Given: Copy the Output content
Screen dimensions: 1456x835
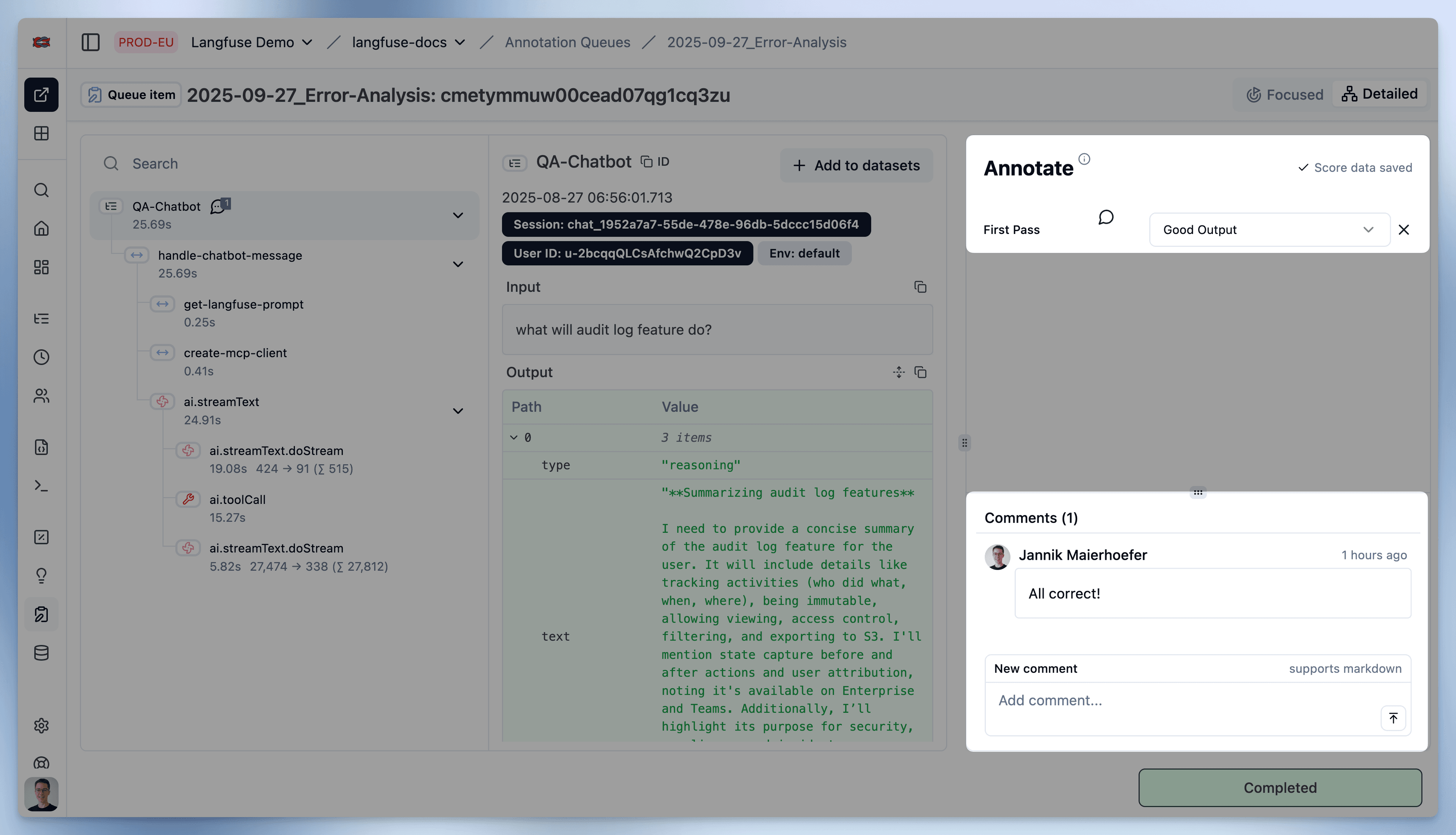Looking at the screenshot, I should 920,372.
